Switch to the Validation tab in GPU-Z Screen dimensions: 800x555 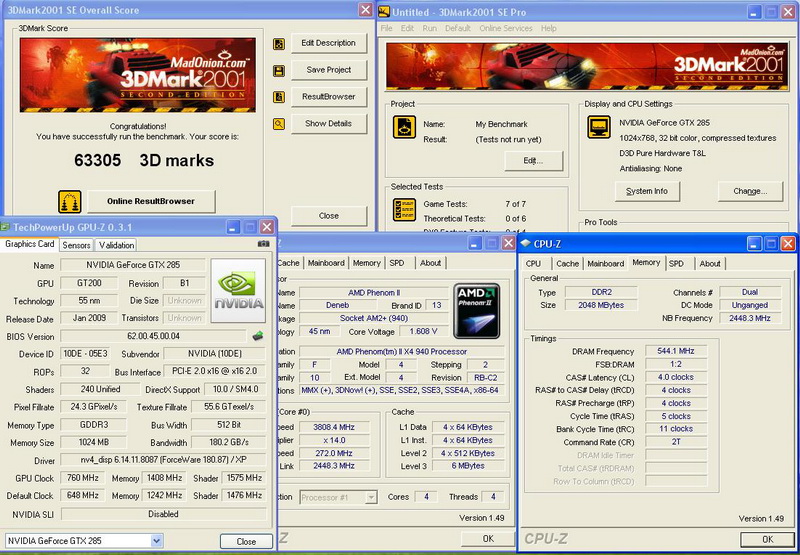click(x=116, y=245)
